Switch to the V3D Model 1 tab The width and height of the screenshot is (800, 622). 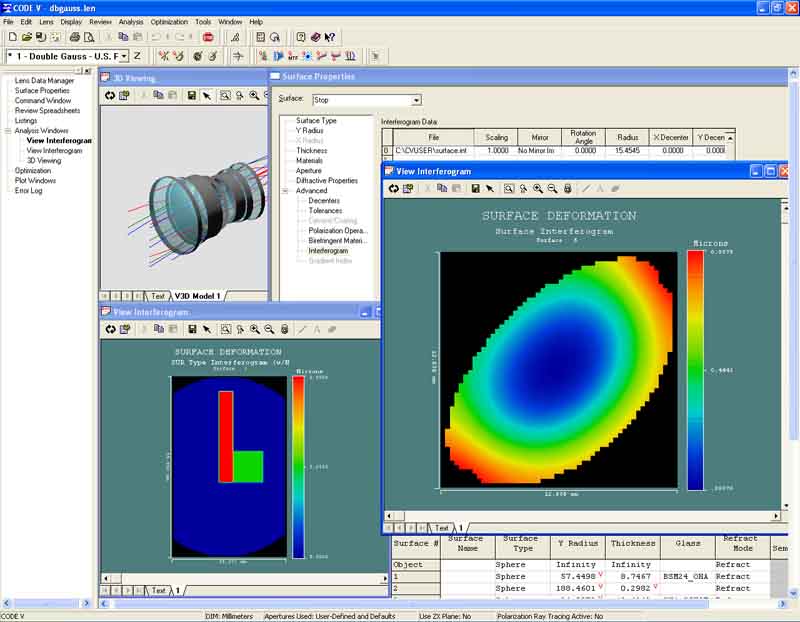[x=197, y=296]
